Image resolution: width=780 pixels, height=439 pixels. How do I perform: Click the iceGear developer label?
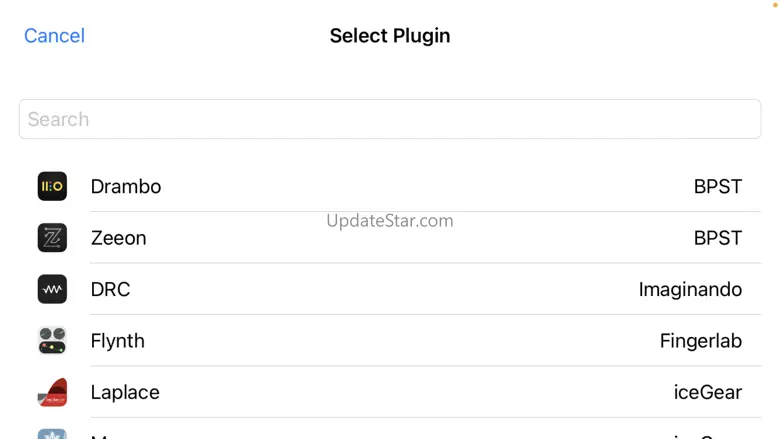click(x=707, y=392)
